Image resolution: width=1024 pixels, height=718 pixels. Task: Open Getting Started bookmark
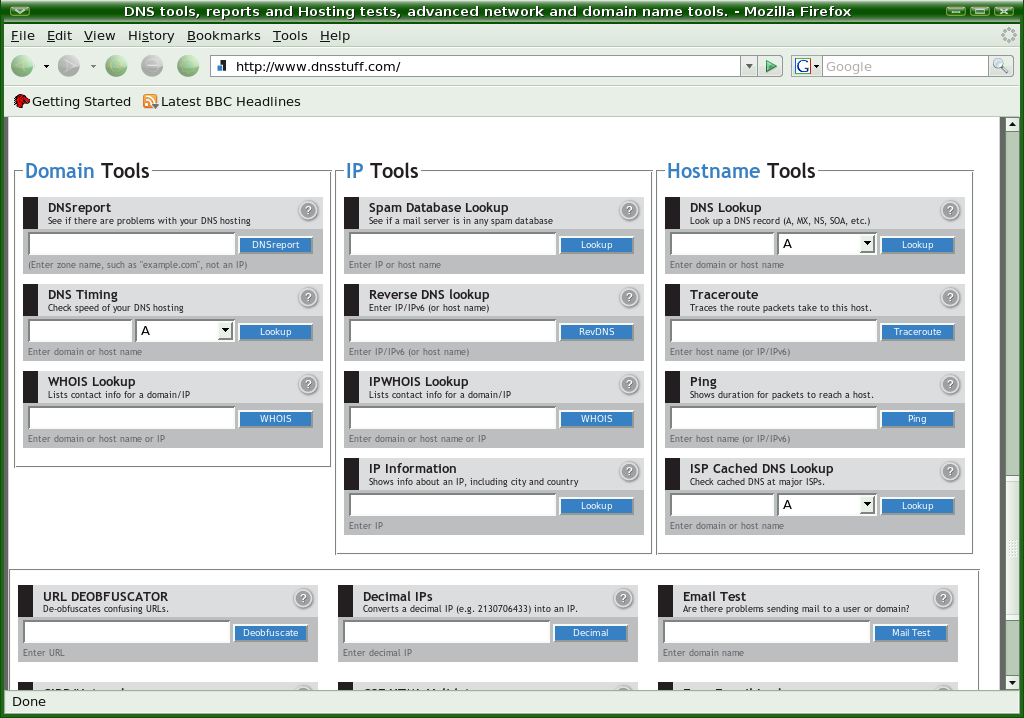[x=72, y=101]
